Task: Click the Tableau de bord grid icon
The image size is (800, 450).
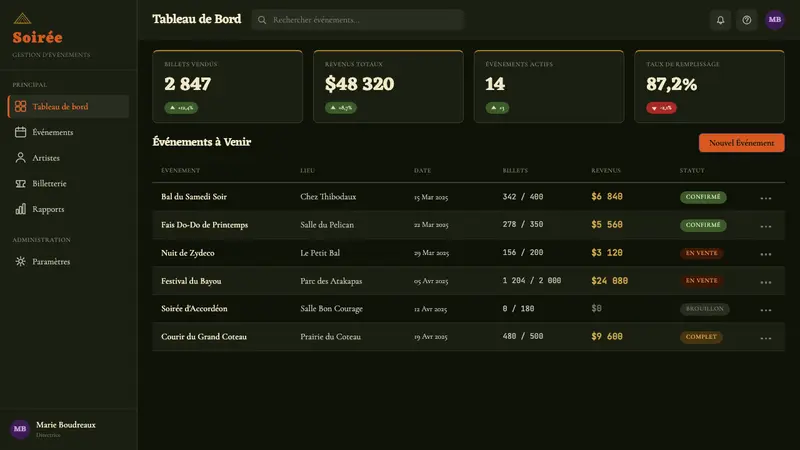Action: pyautogui.click(x=20, y=106)
